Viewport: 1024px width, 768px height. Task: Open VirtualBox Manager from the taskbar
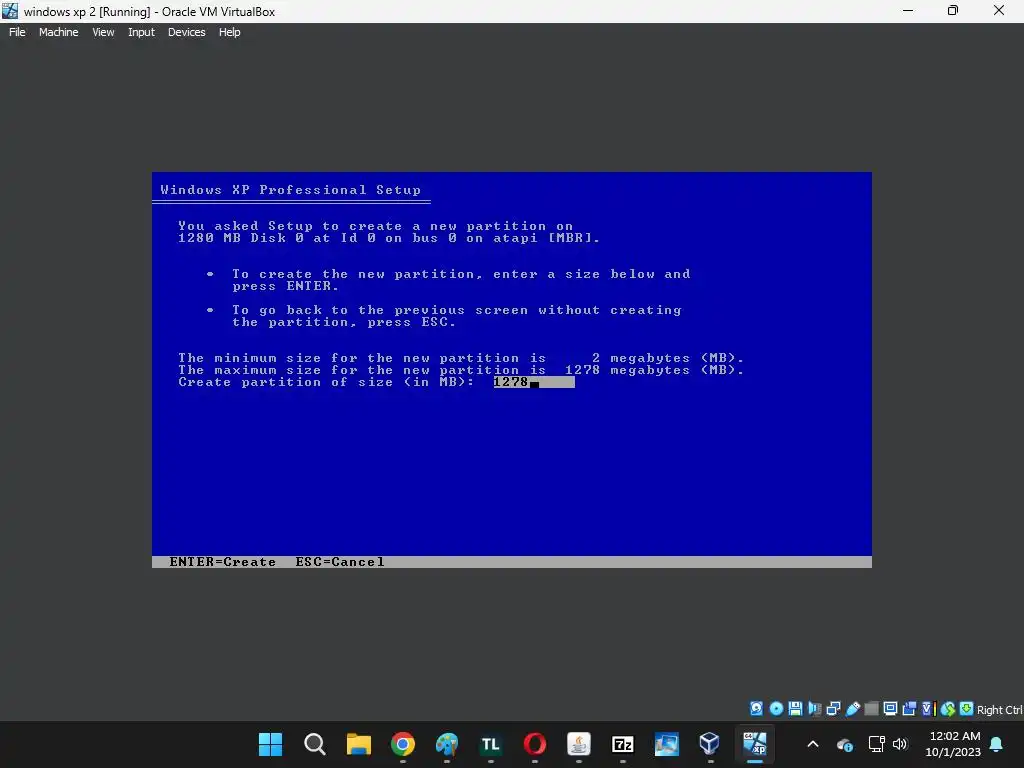[x=711, y=744]
